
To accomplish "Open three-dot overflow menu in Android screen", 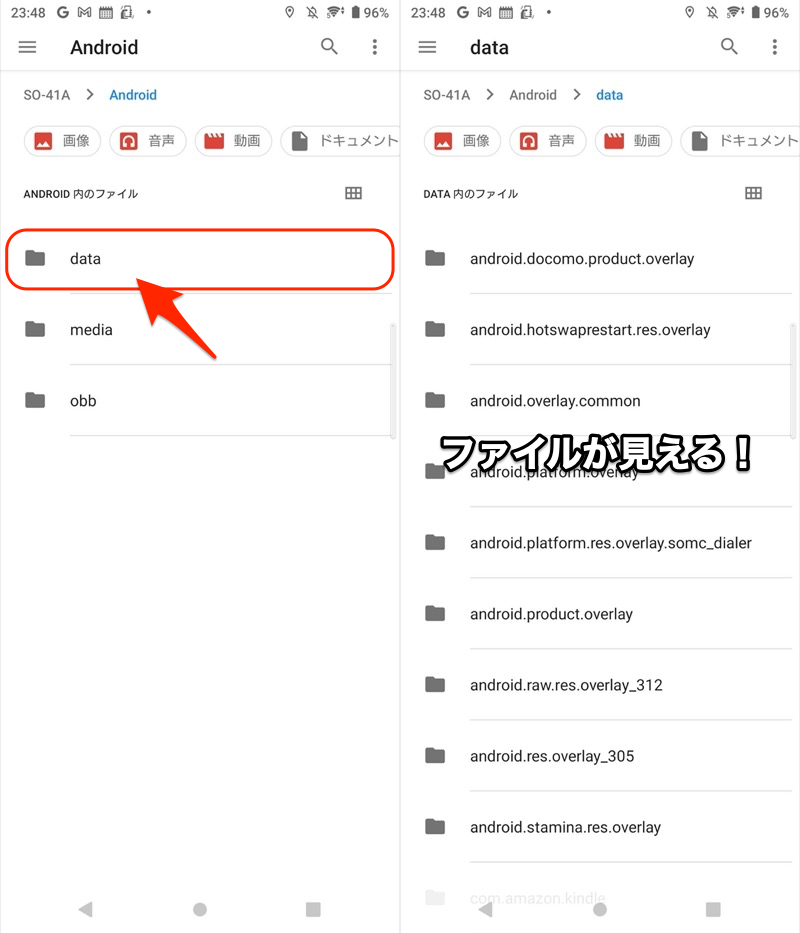I will click(x=374, y=47).
